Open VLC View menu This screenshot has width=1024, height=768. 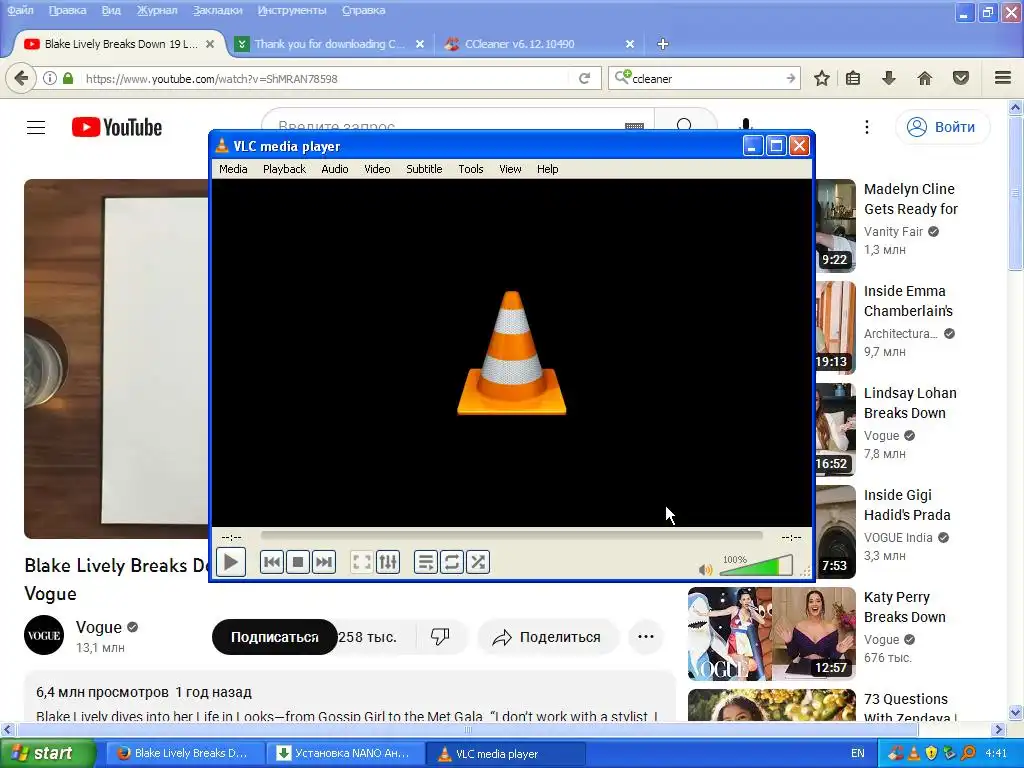coord(510,169)
